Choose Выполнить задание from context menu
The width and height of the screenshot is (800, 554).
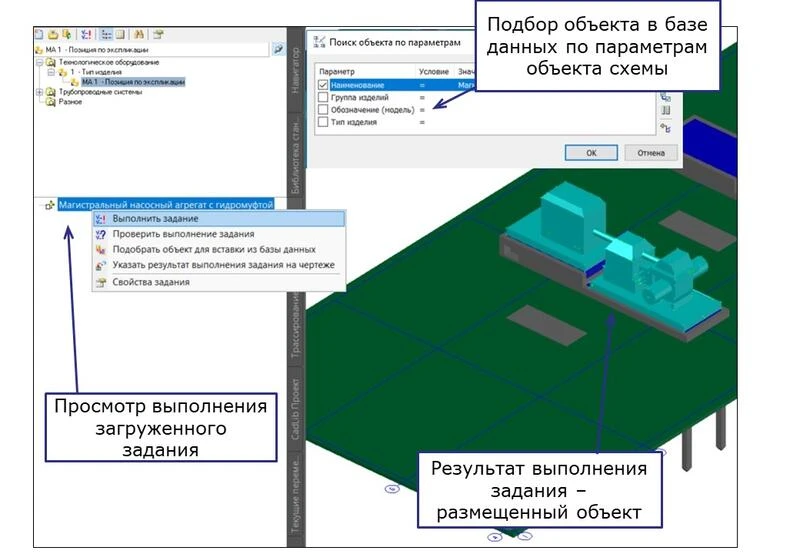155,218
